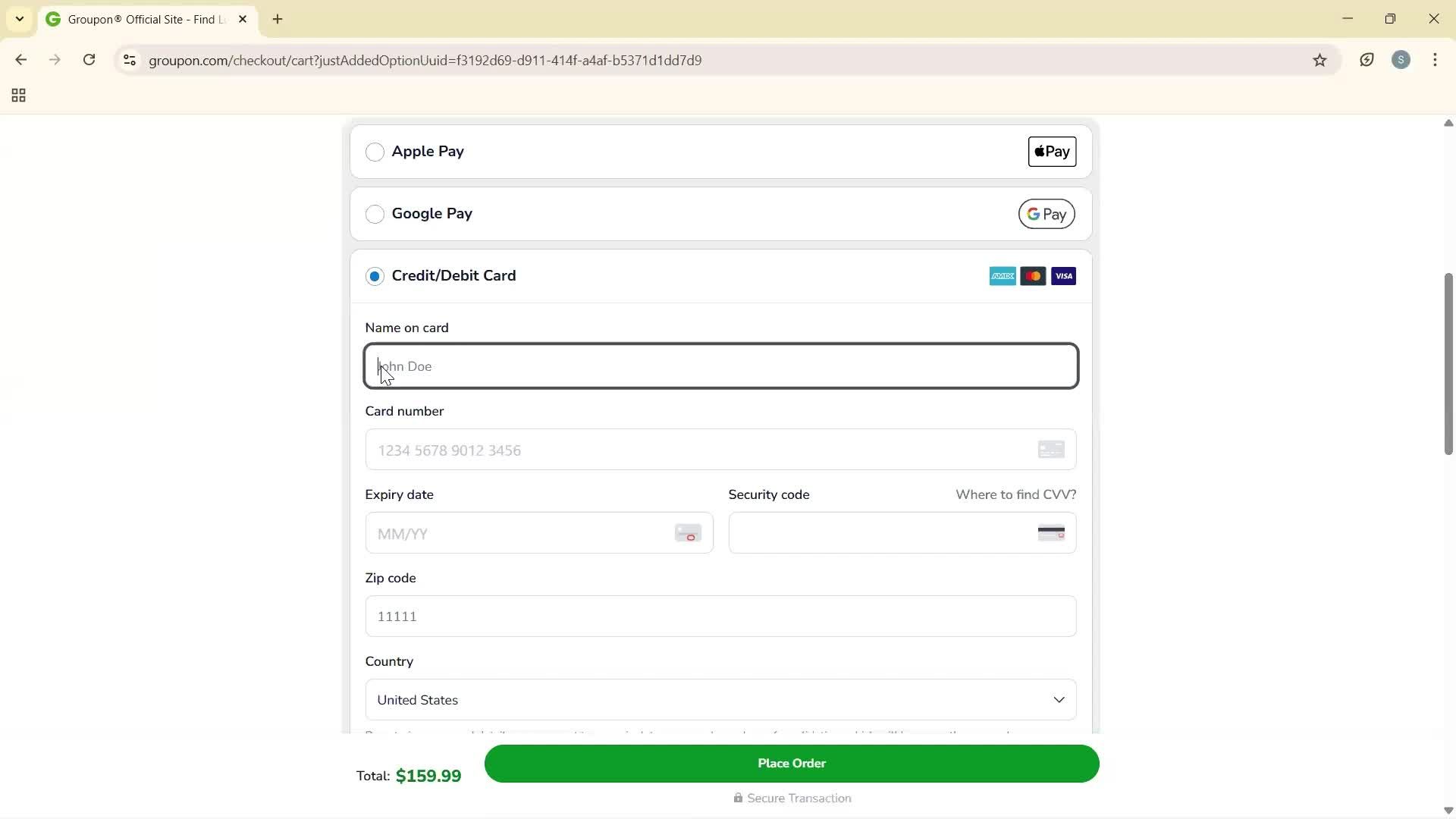Open the browser menu with three dots
This screenshot has height=819, width=1456.
(1436, 60)
